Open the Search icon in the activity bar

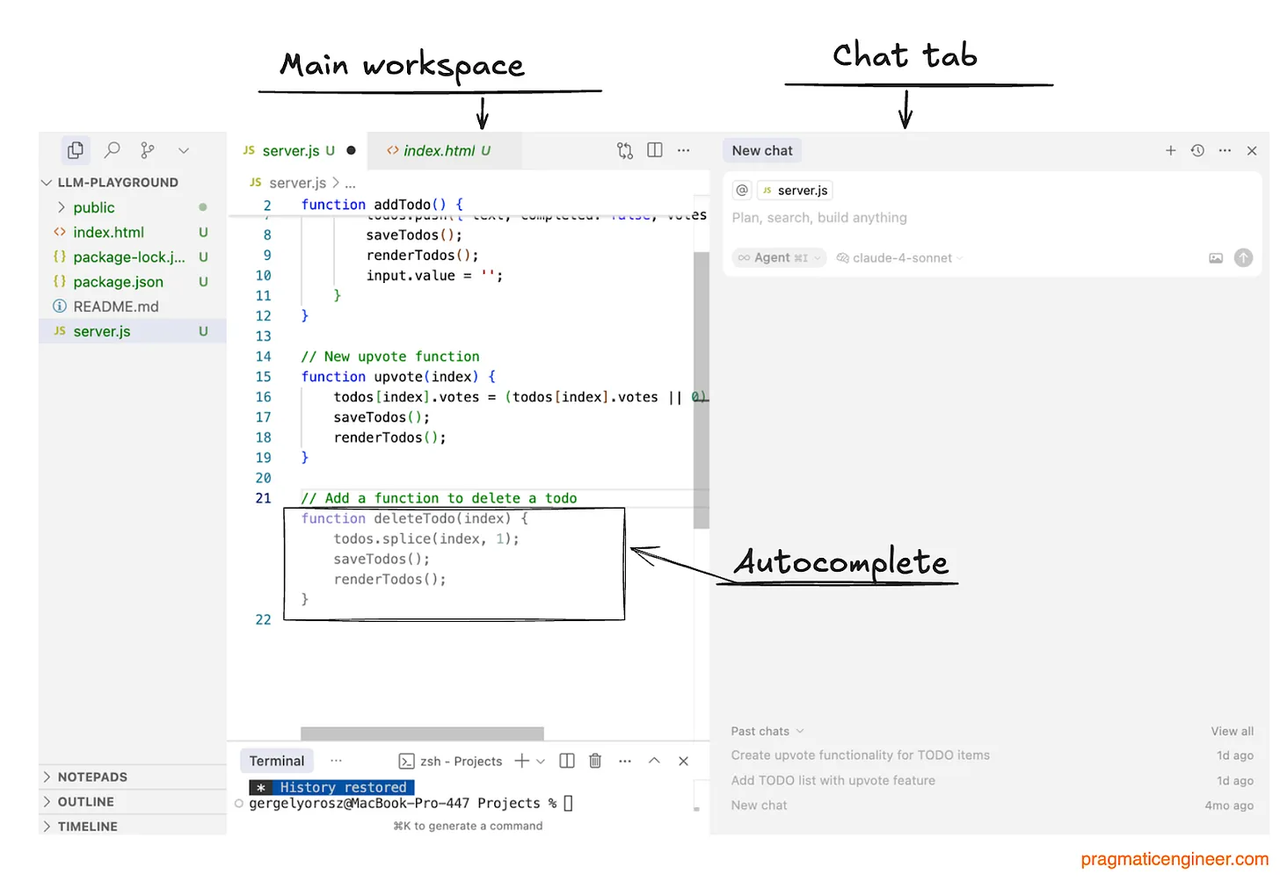click(112, 149)
